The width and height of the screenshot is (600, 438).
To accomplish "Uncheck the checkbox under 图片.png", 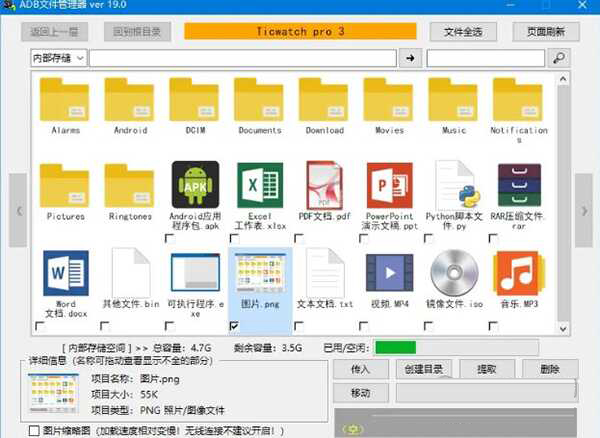I will click(234, 325).
